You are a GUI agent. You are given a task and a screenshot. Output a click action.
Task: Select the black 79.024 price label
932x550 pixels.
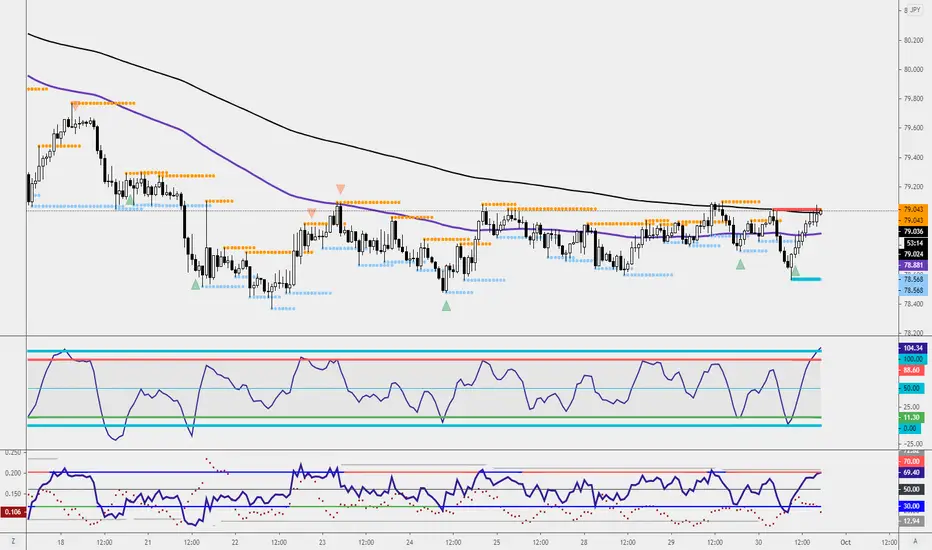click(x=913, y=254)
